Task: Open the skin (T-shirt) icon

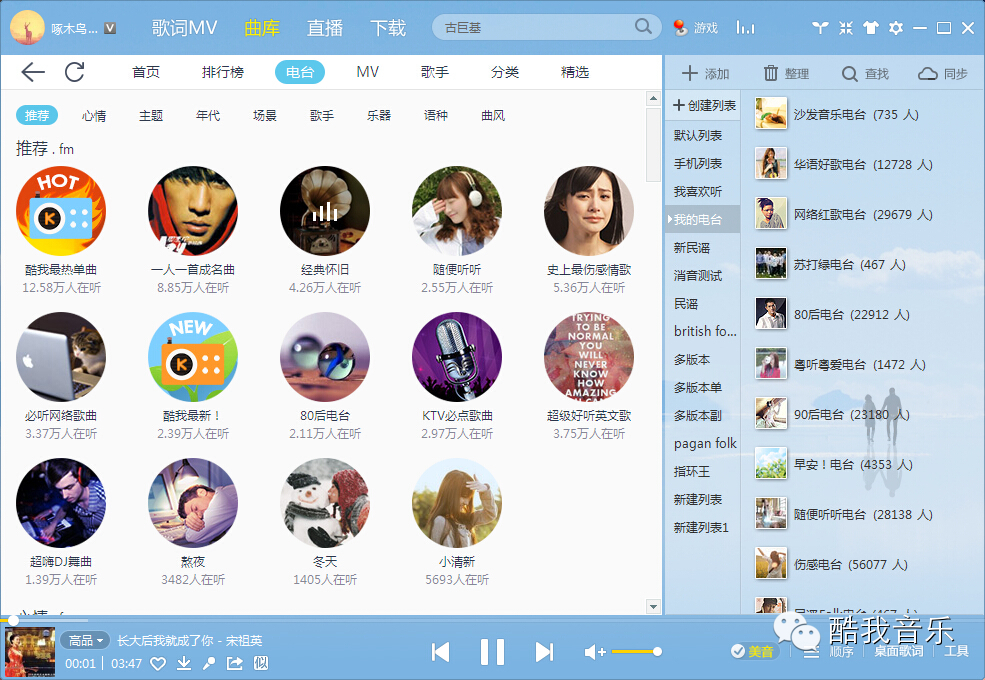Action: (871, 28)
